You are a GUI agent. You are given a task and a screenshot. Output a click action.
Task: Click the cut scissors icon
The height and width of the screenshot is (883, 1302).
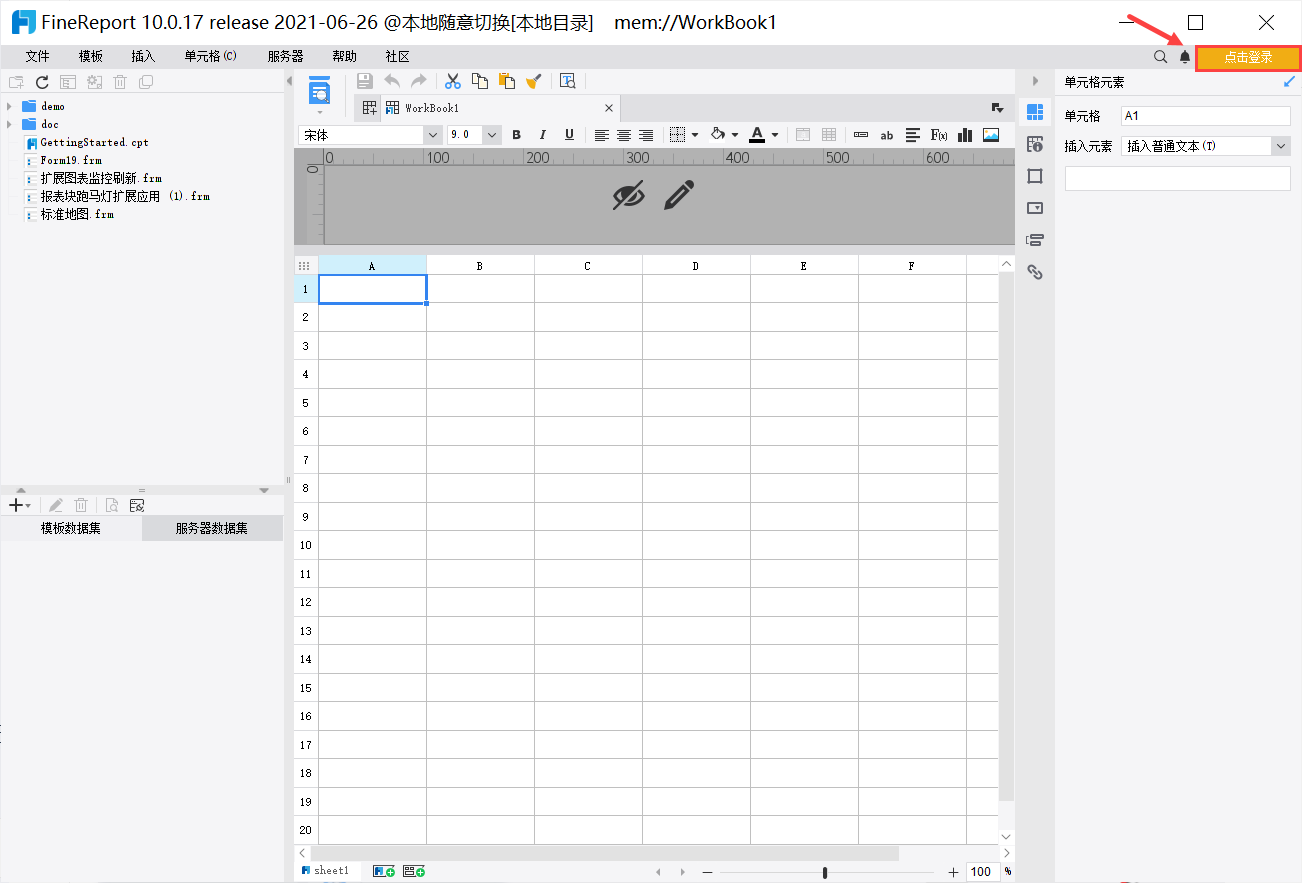pyautogui.click(x=453, y=82)
